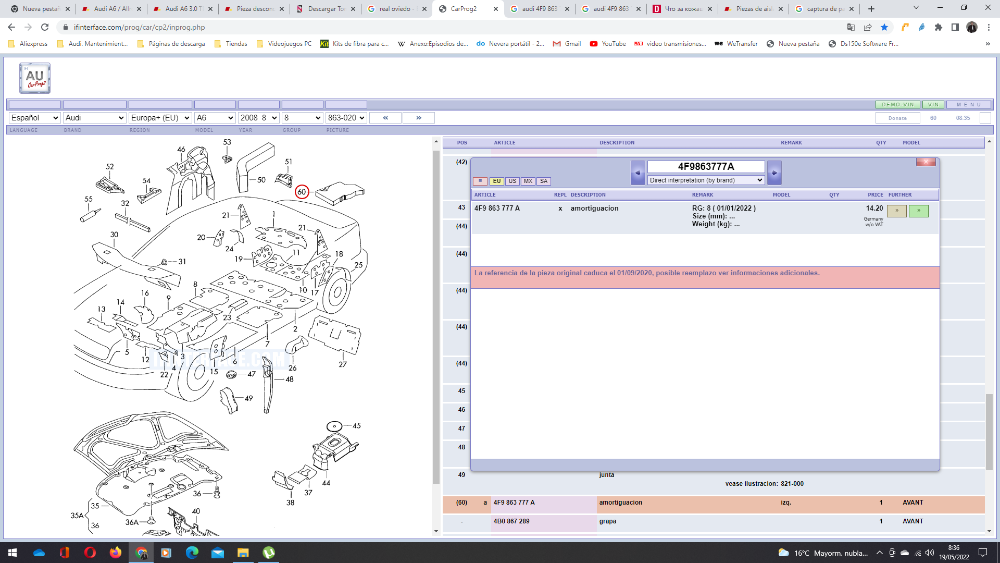Screen dimensions: 1000x563
Task: Open the browser profile avatar
Action: click(x=972, y=27)
